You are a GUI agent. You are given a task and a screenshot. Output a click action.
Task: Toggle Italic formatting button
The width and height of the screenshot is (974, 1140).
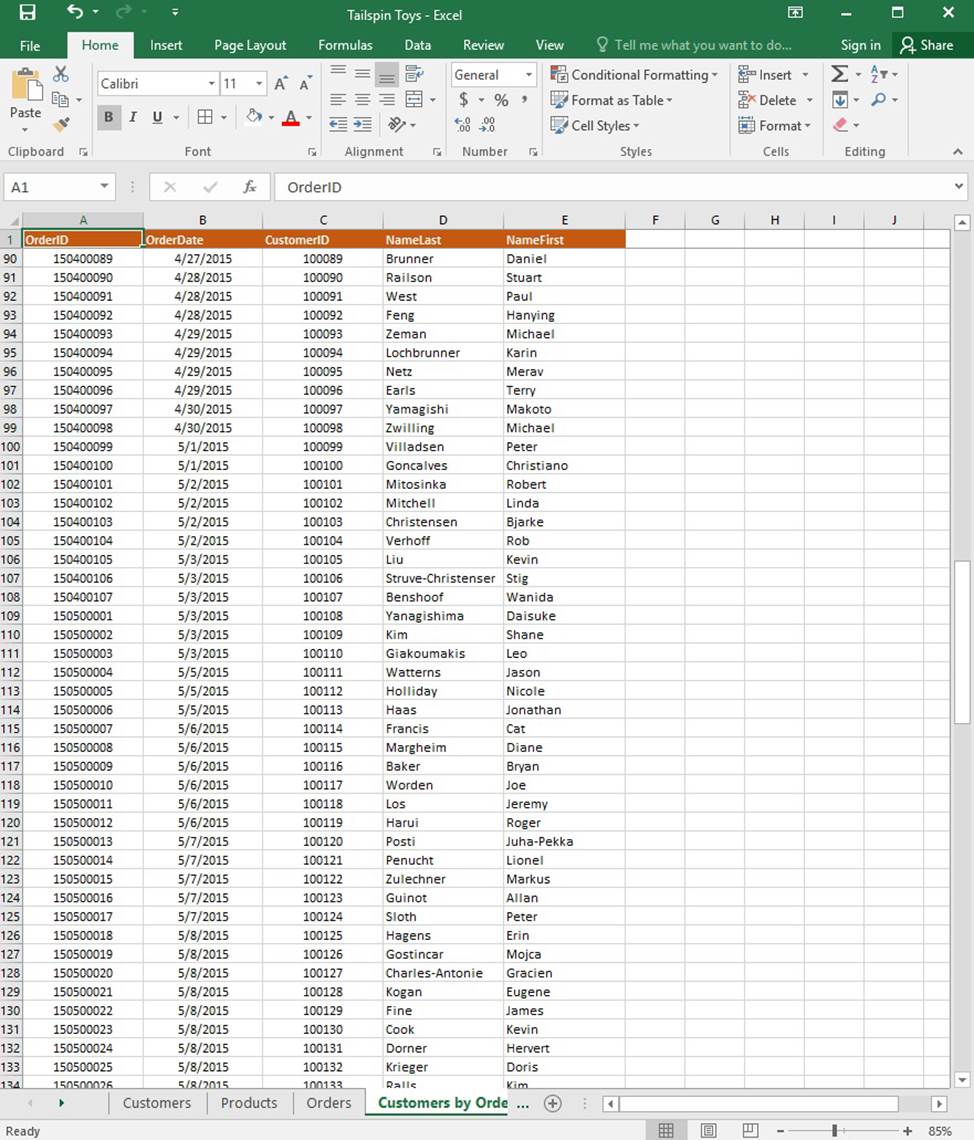[x=133, y=117]
